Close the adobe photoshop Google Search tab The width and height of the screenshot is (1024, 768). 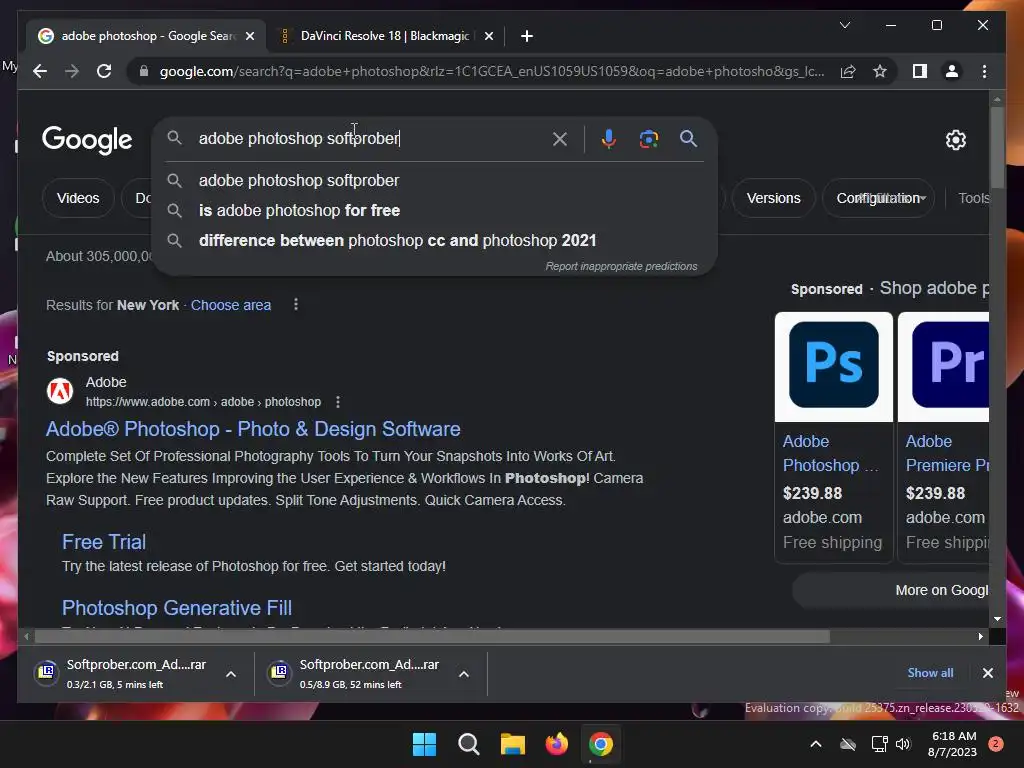[249, 36]
